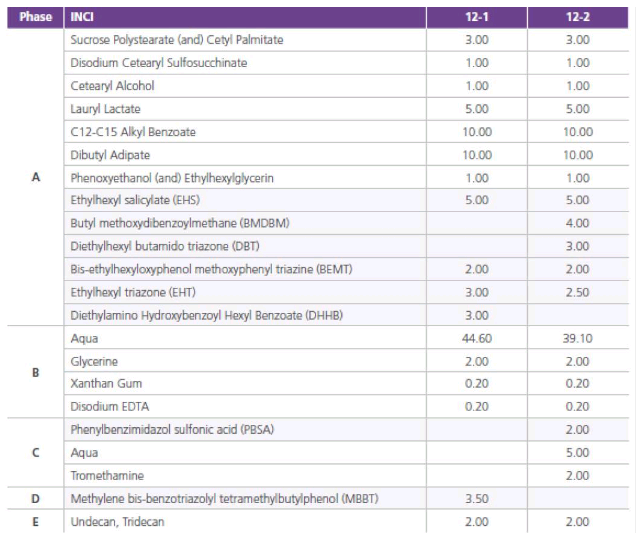Click the BMDBM value 4.00
The image size is (636, 545).
(x=577, y=223)
